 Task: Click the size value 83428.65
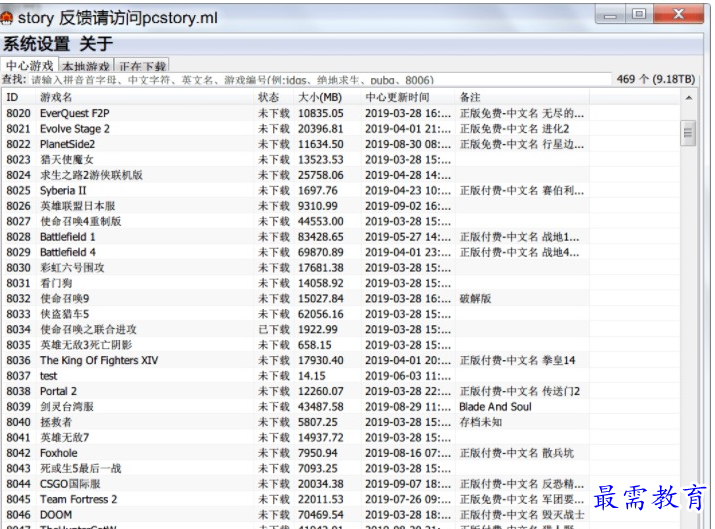320,237
